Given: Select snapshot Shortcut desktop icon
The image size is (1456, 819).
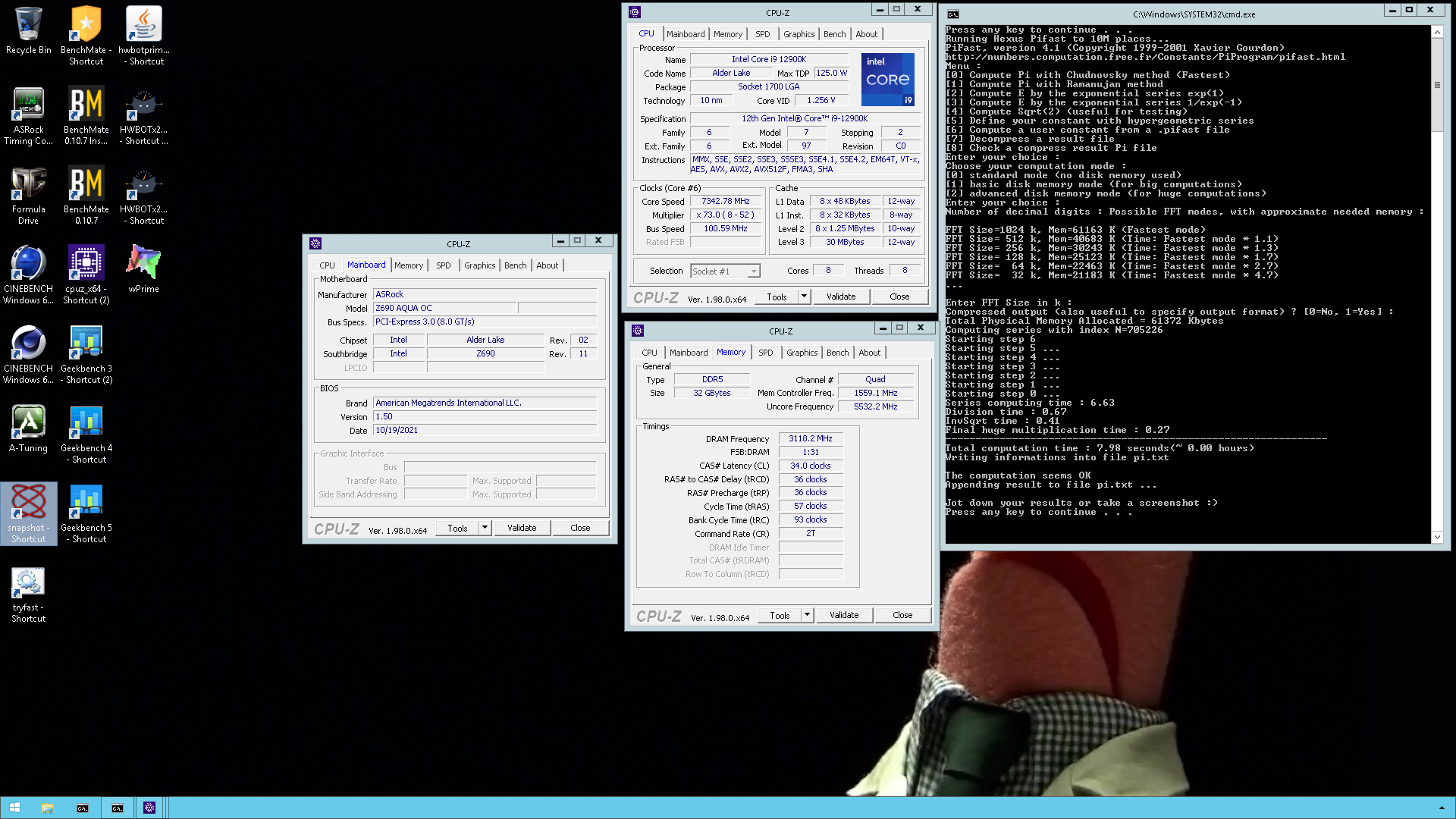Looking at the screenshot, I should pos(28,513).
